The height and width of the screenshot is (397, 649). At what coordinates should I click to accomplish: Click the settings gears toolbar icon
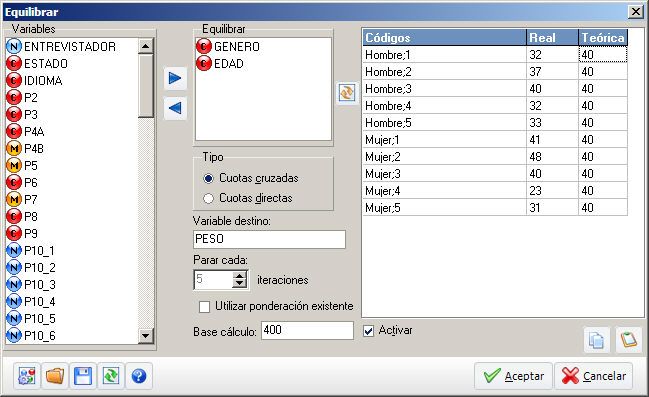[x=27, y=376]
